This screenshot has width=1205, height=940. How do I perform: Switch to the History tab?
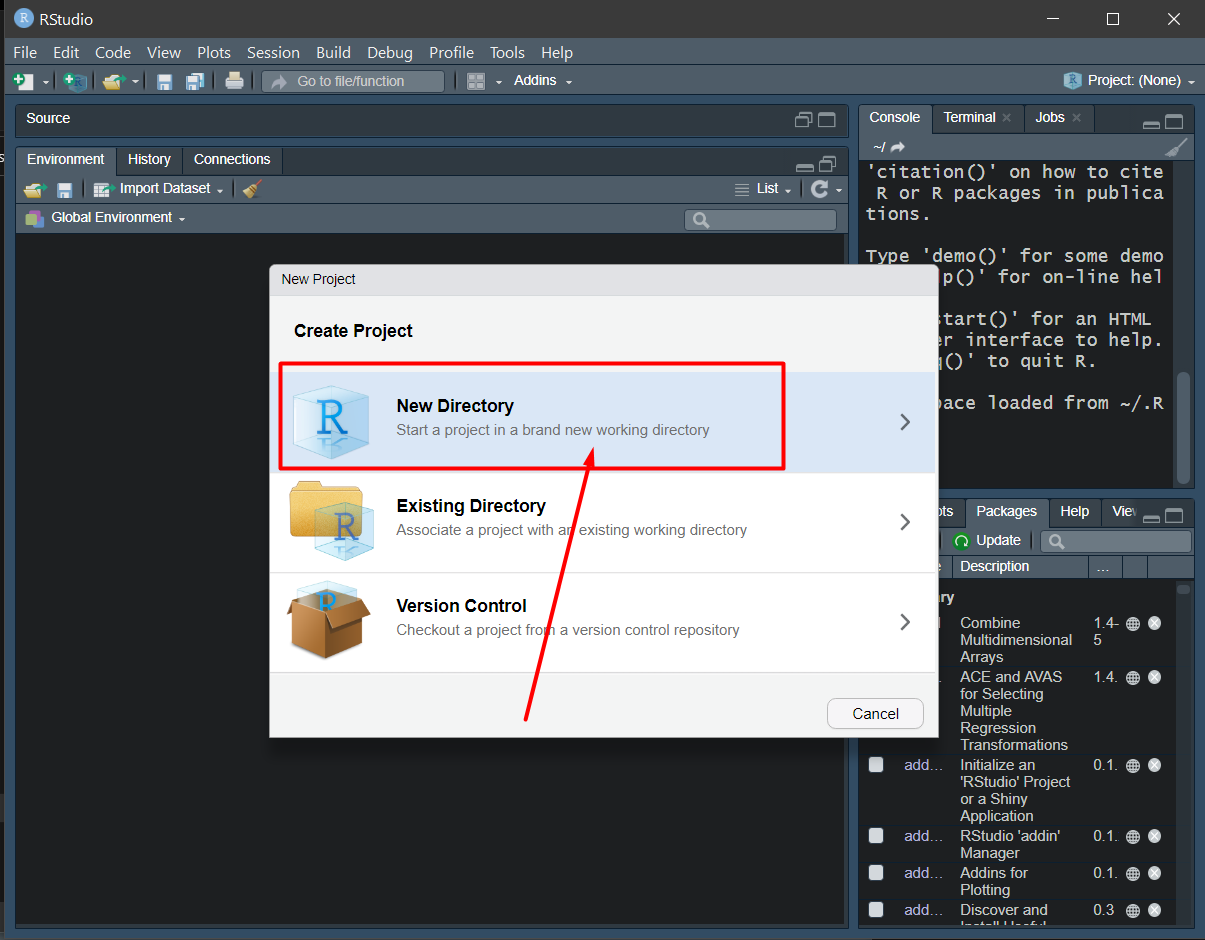click(149, 160)
